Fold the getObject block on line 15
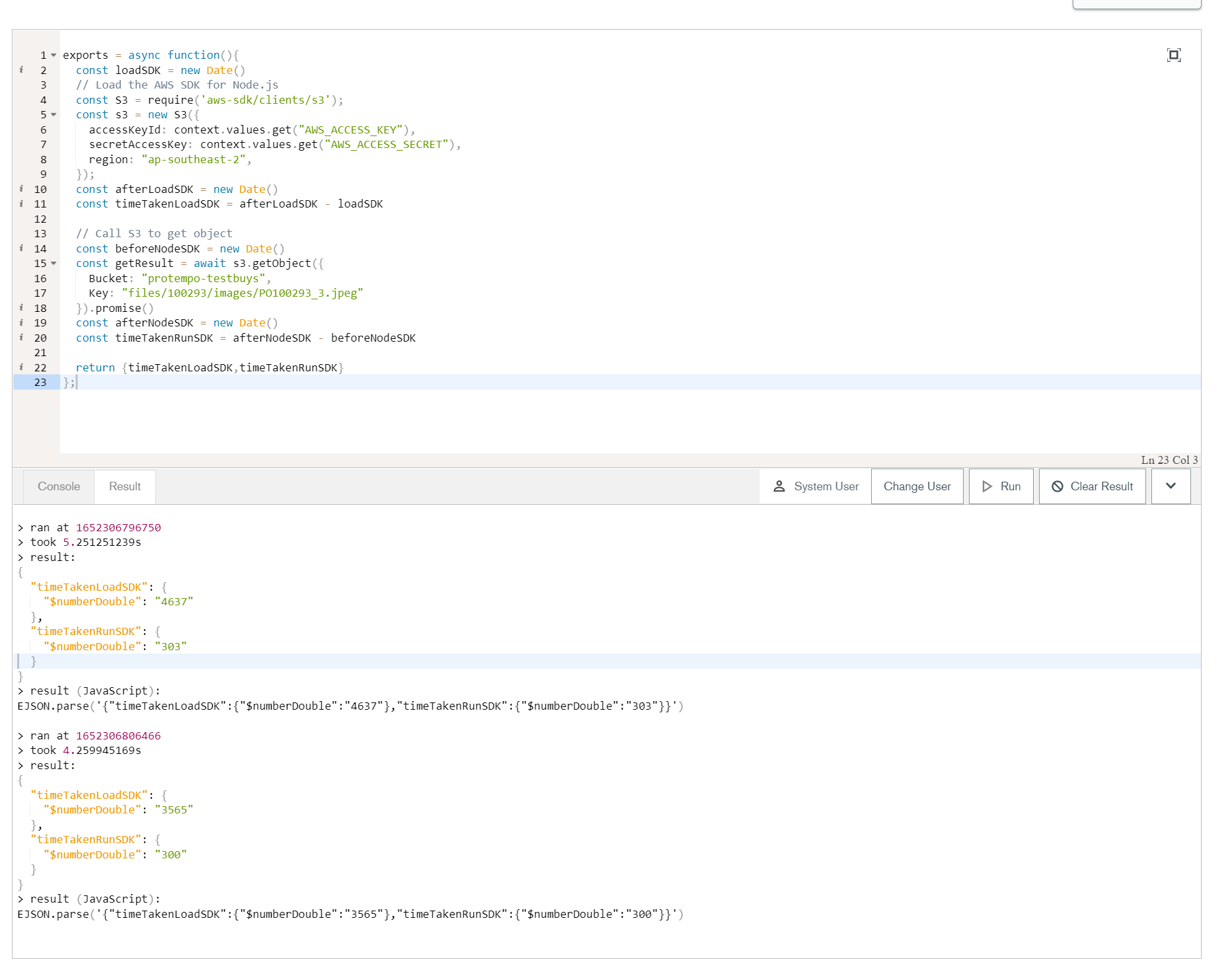Image resolution: width=1232 pixels, height=976 pixels. (x=54, y=264)
